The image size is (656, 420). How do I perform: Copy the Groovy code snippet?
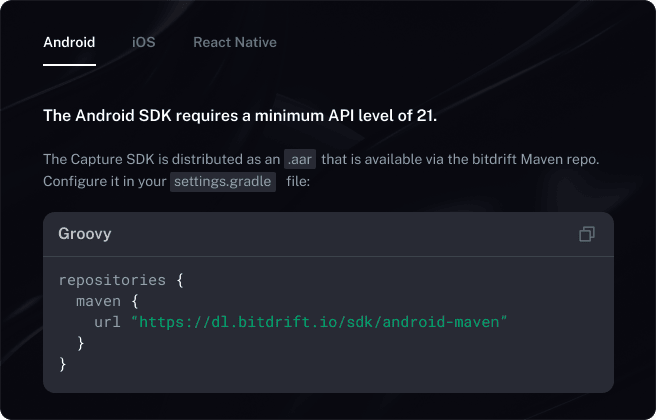587,234
